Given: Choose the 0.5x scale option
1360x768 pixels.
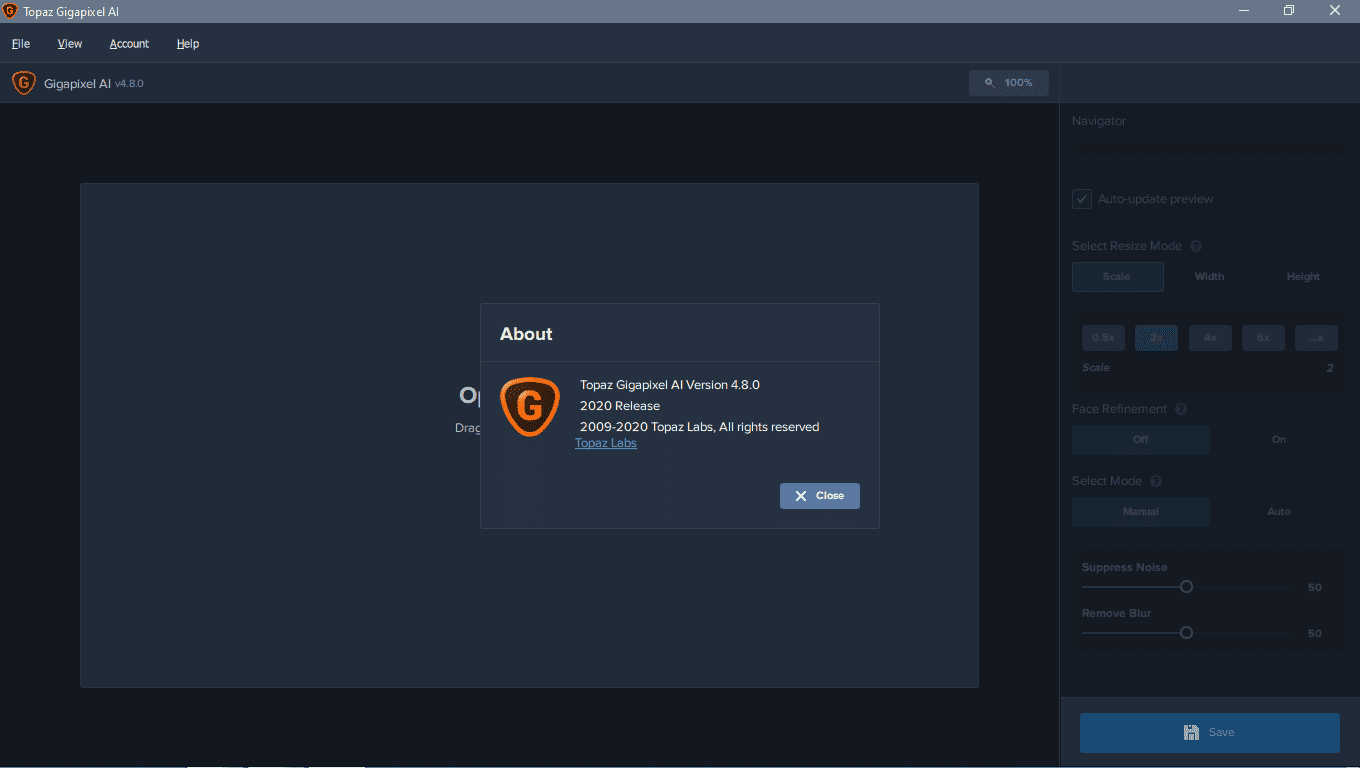Looking at the screenshot, I should tap(1103, 338).
